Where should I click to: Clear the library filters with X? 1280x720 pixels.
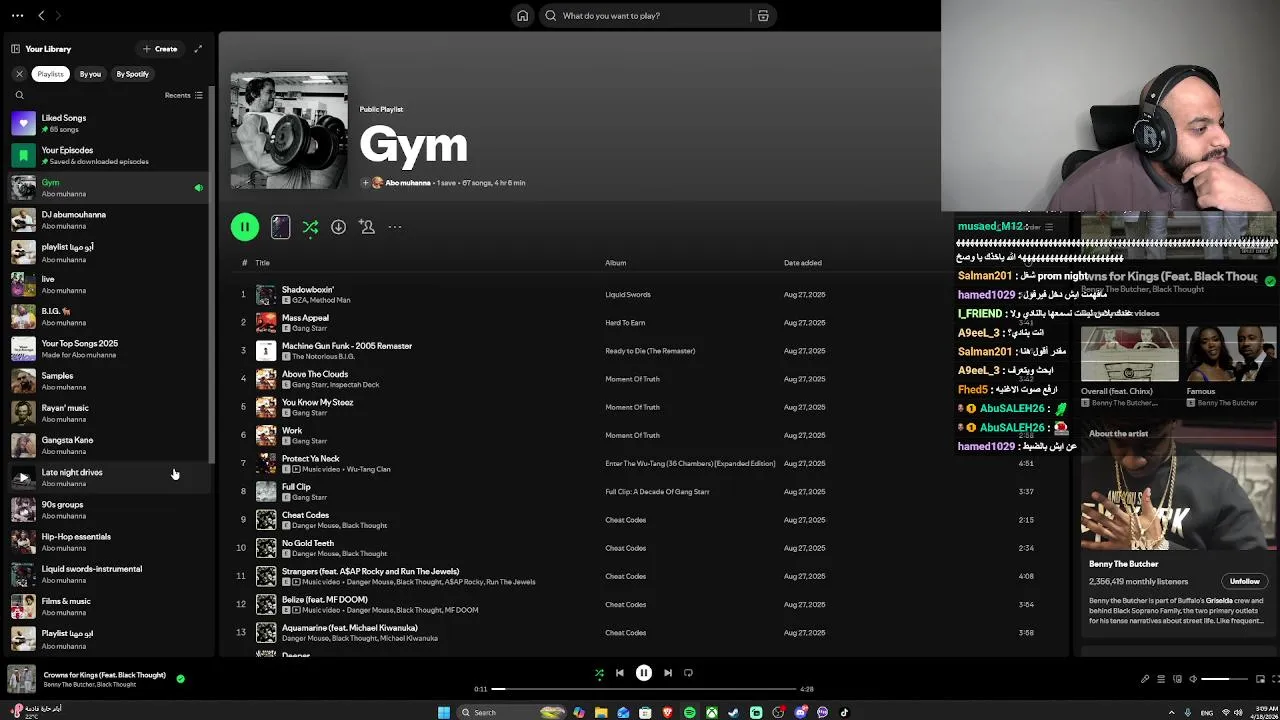click(x=19, y=74)
